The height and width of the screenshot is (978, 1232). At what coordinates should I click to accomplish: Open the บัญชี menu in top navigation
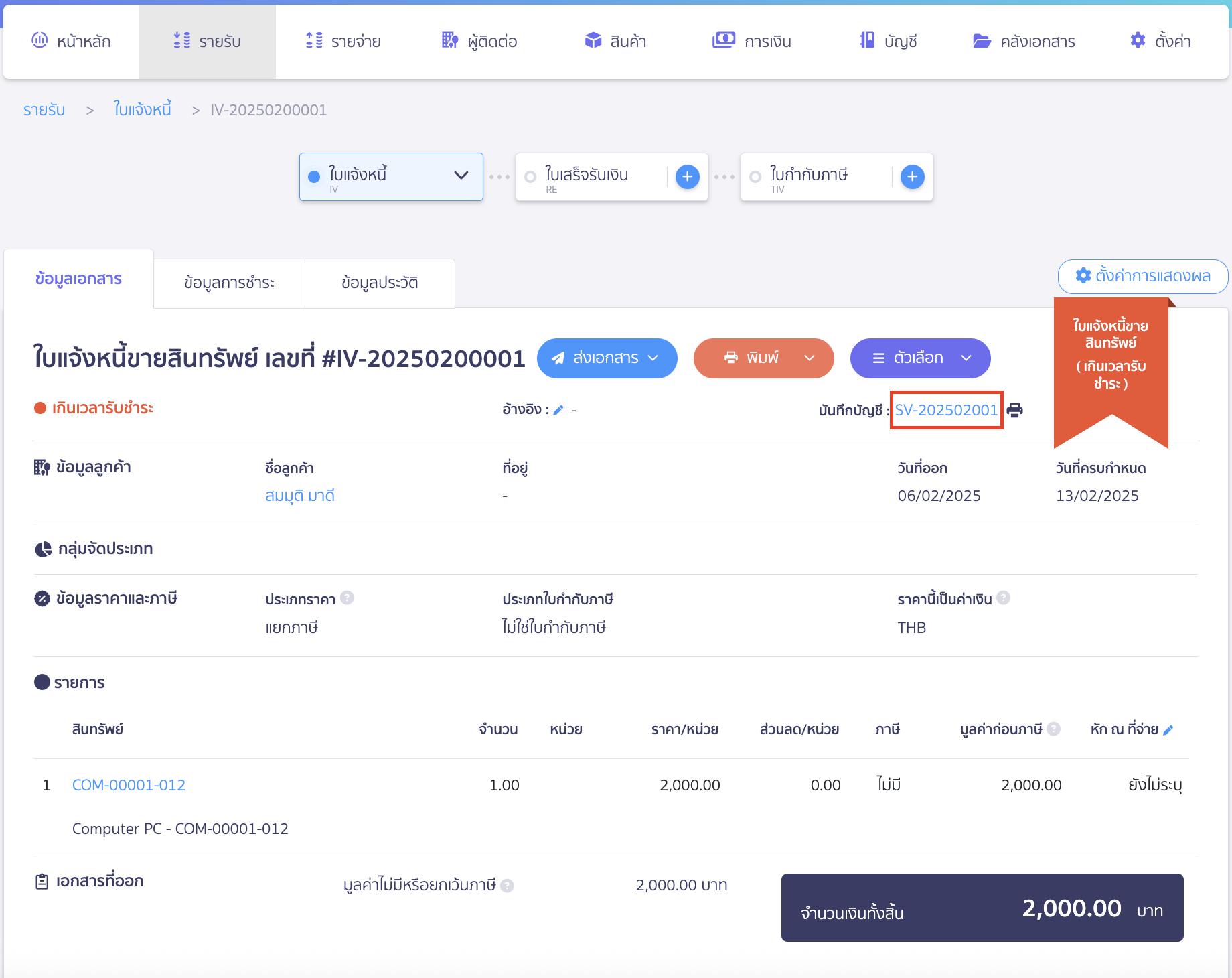(x=889, y=42)
